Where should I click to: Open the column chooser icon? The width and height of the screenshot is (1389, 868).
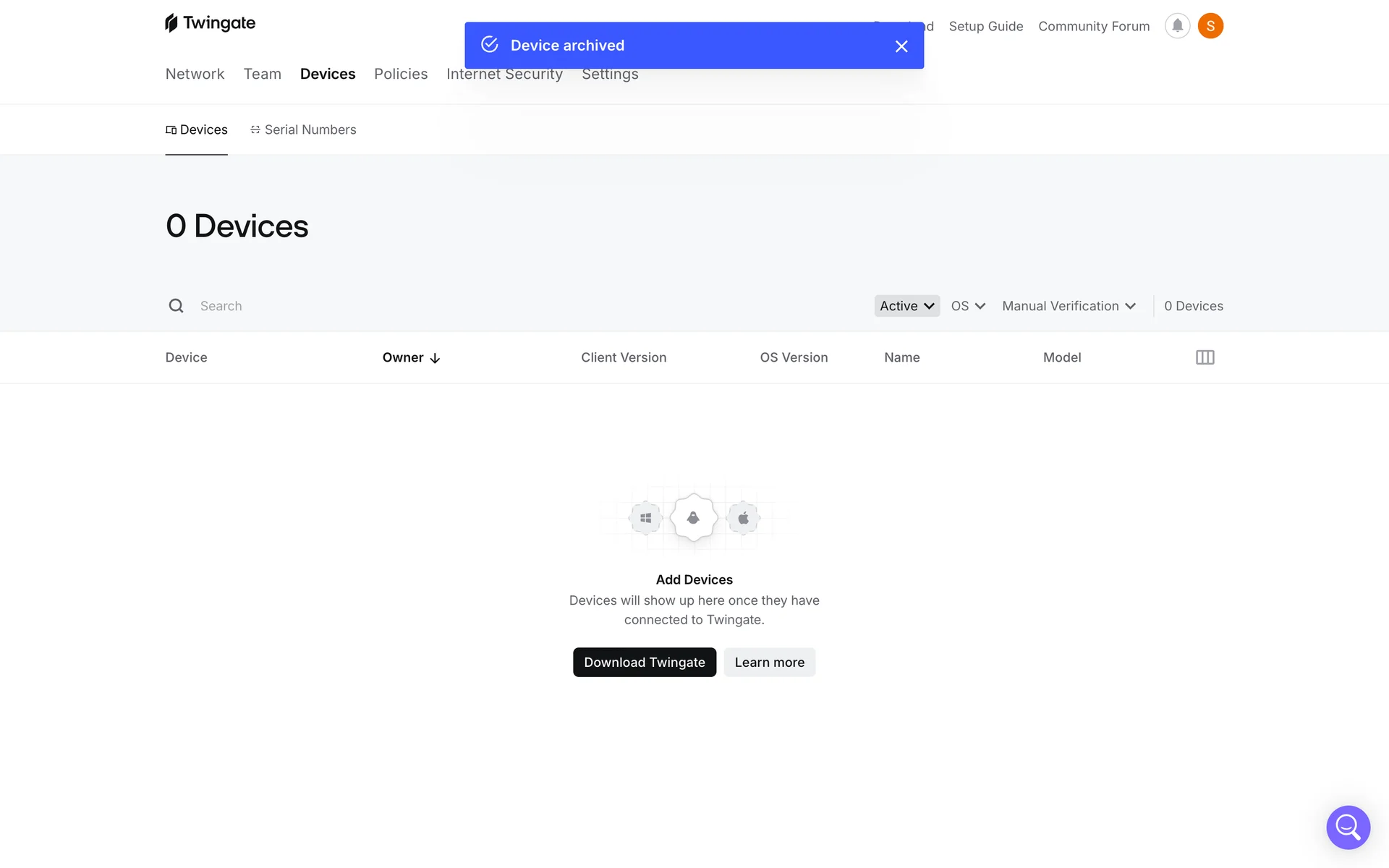click(1205, 357)
